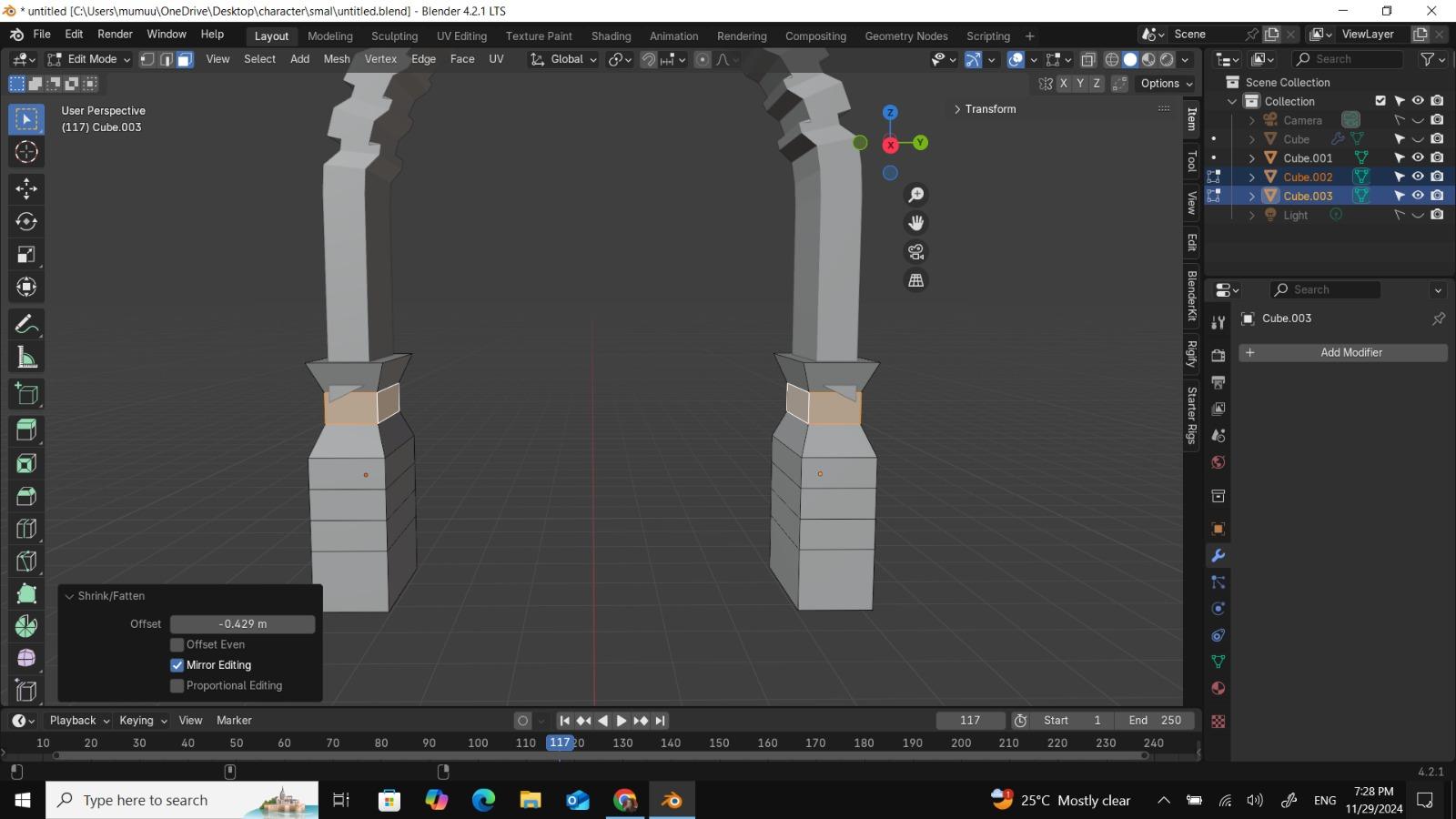Open the Item sidebar tab
Image resolution: width=1456 pixels, height=819 pixels.
(x=1192, y=119)
